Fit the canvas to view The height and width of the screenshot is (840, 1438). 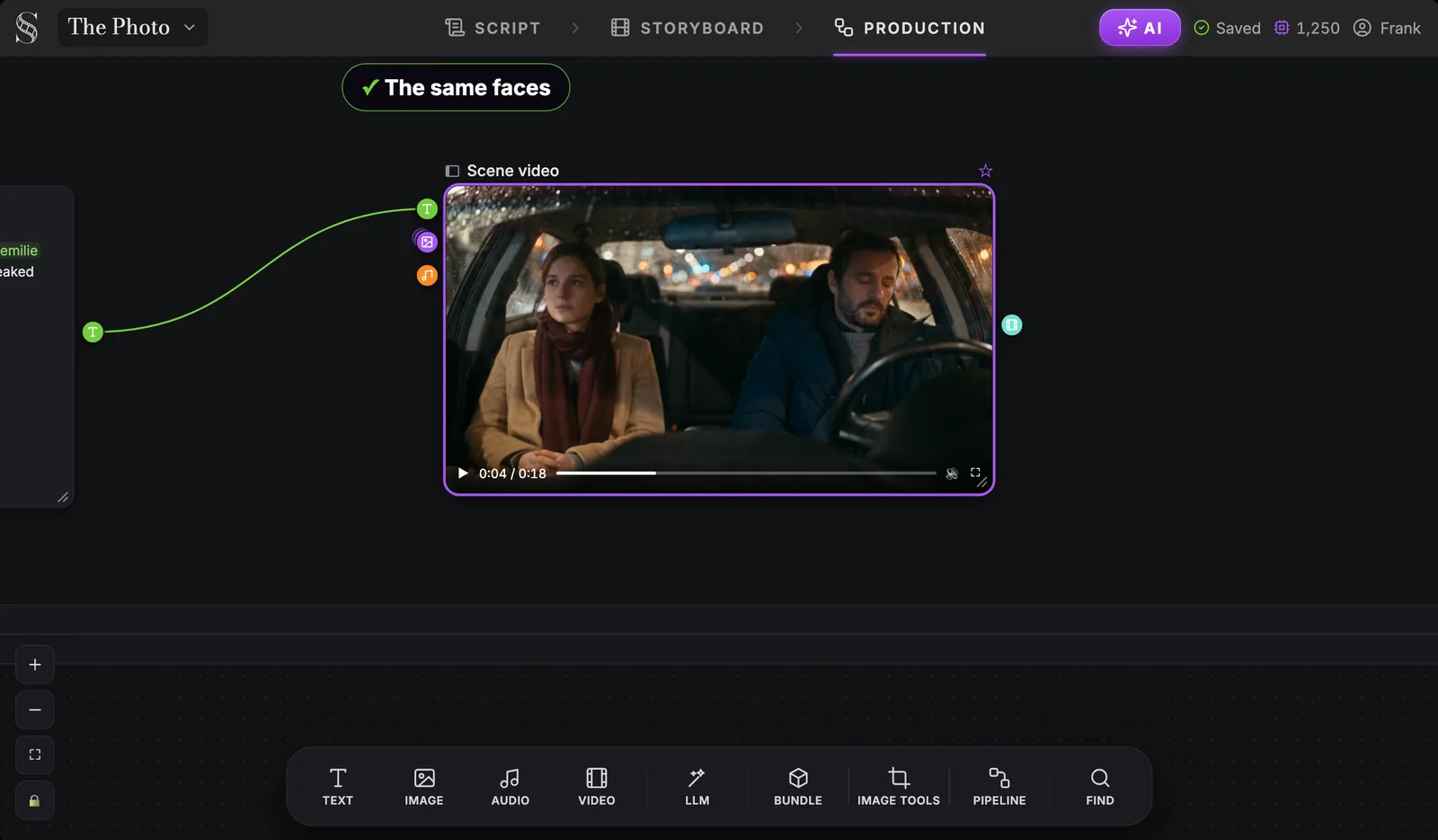pyautogui.click(x=35, y=755)
